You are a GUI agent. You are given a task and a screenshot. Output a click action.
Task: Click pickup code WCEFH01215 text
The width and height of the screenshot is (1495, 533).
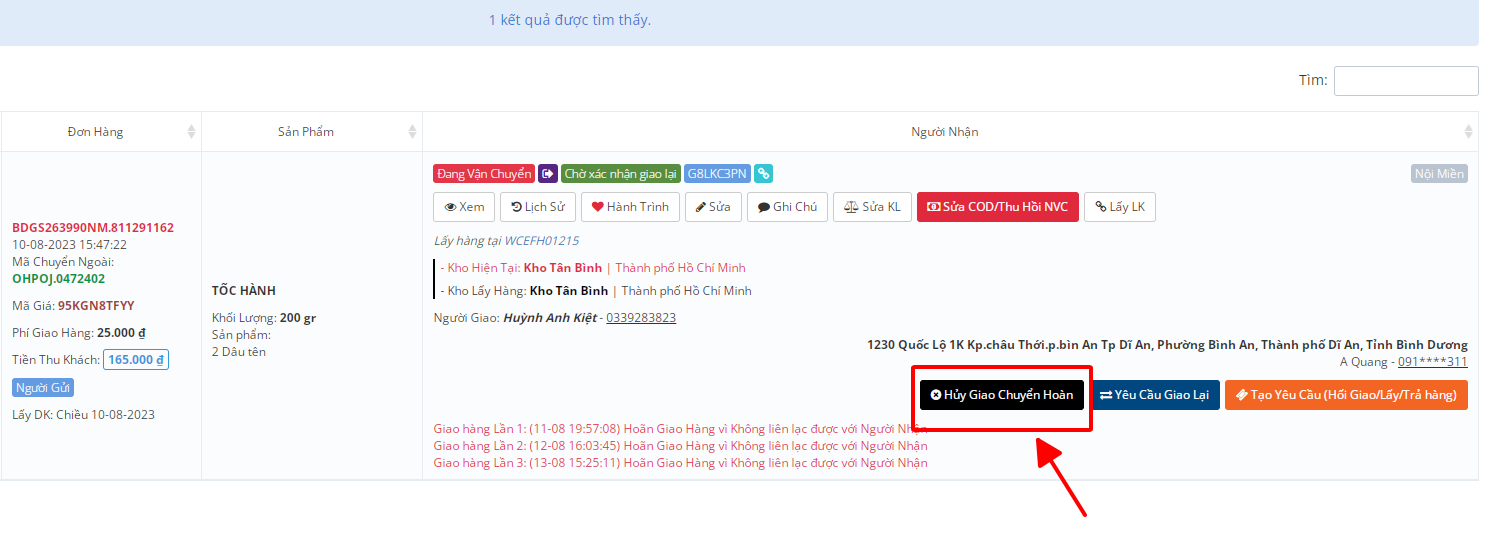(541, 241)
